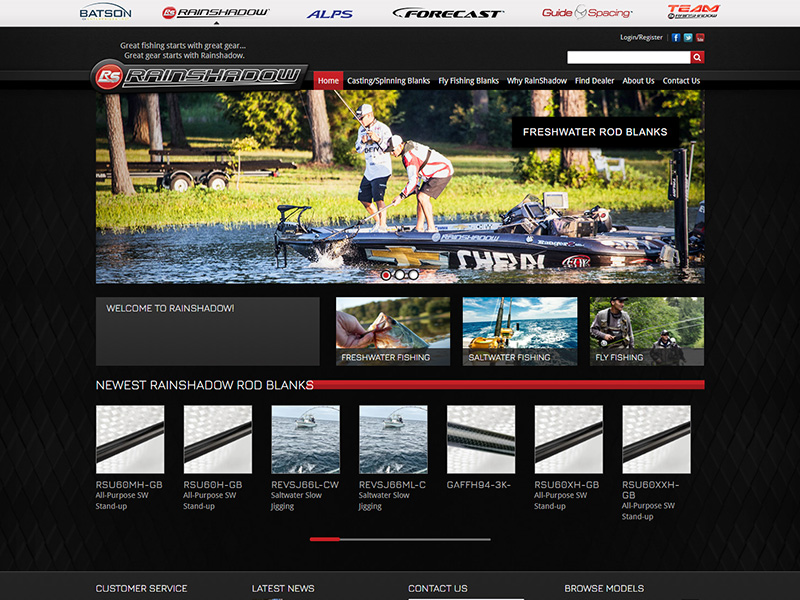The image size is (800, 600).
Task: Open the Casting/Spinning Blanks menu
Action: (388, 81)
